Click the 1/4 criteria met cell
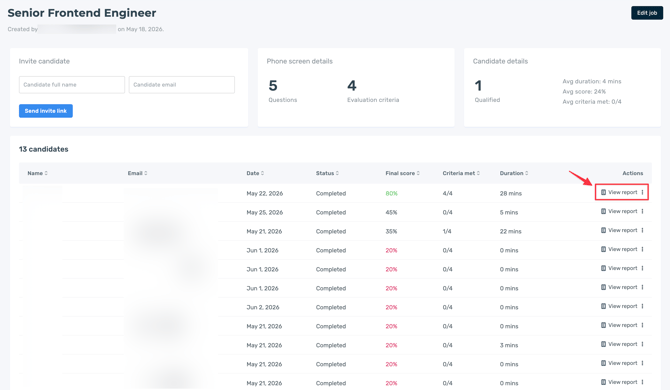Viewport: 670px width, 390px height. [x=447, y=232]
